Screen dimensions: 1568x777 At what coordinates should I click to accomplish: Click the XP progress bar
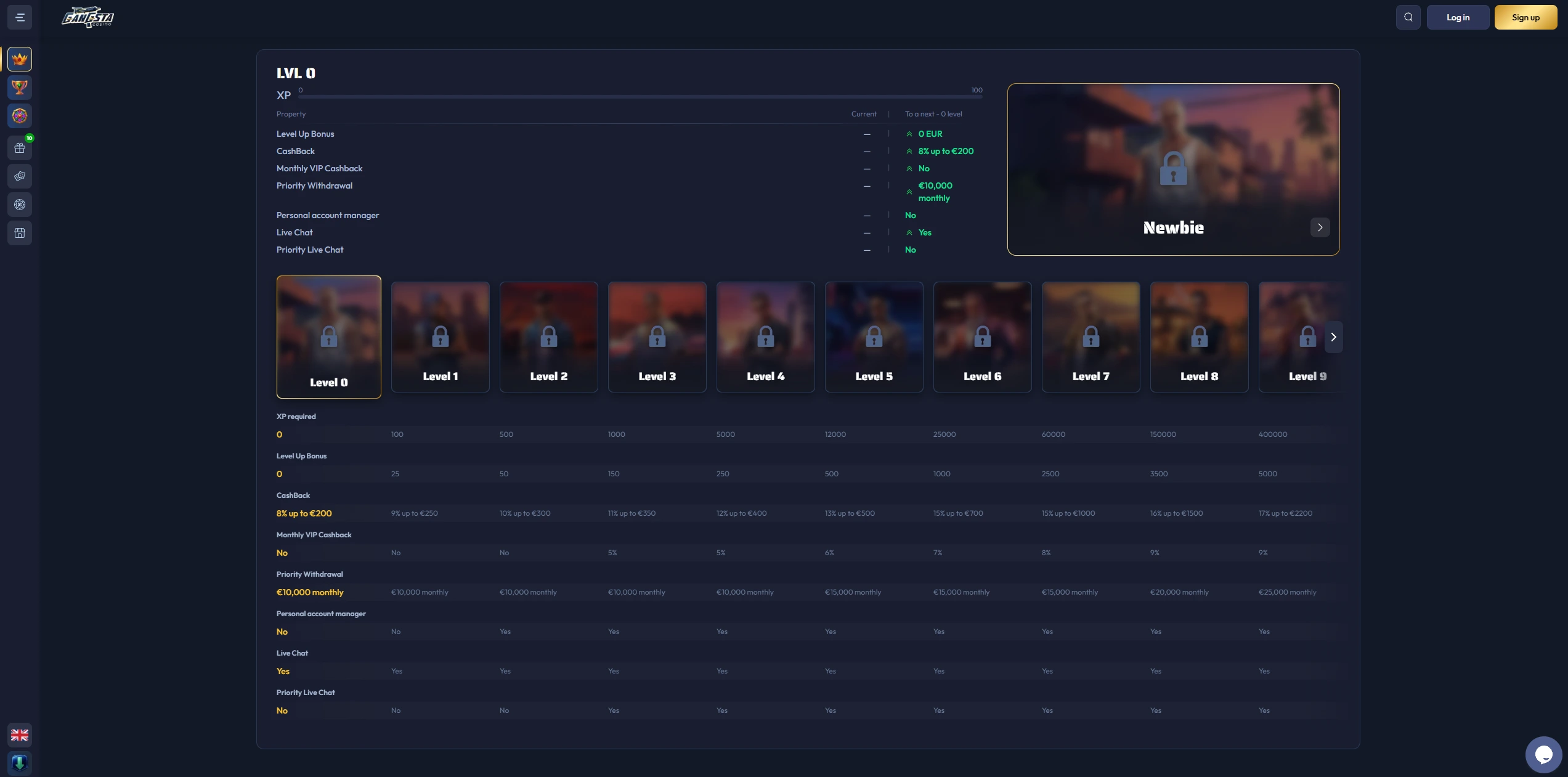pyautogui.click(x=641, y=97)
